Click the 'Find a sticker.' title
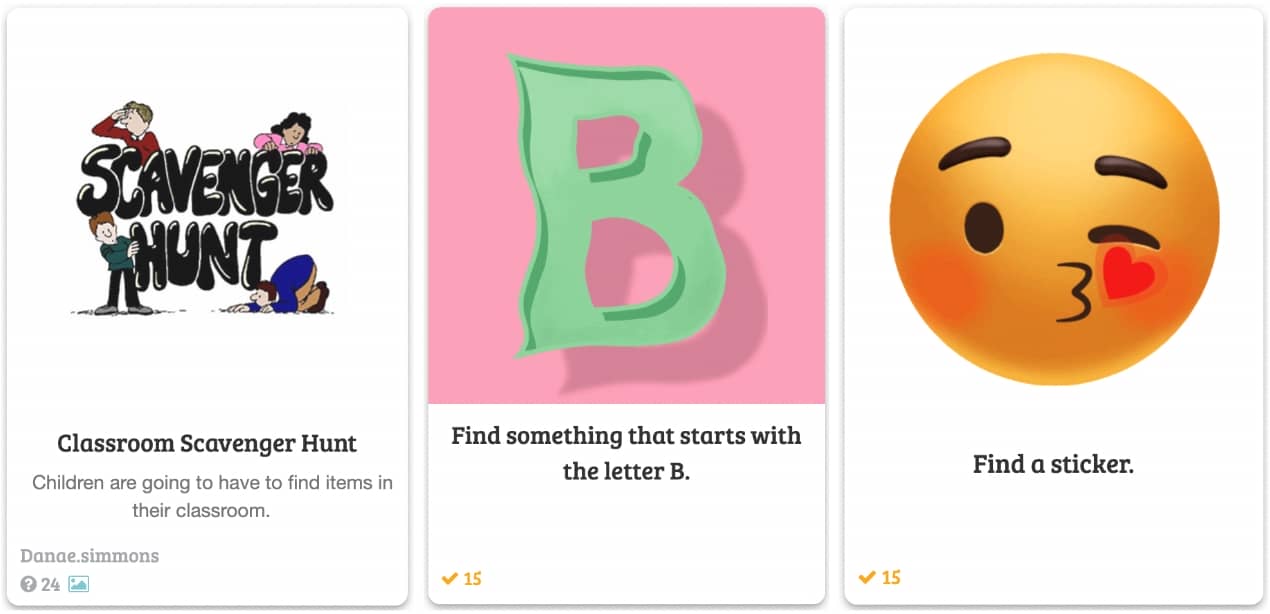Screen dimensions: 1270x614 coord(1053,464)
